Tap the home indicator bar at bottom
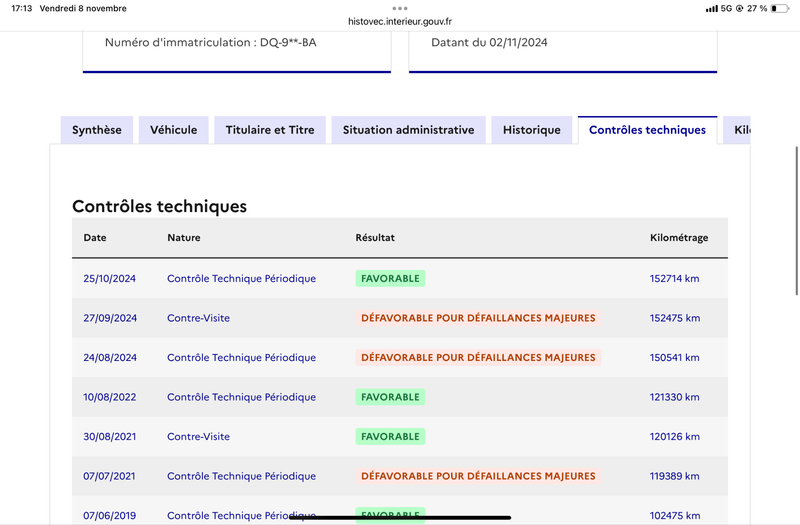The image size is (800, 525). (400, 517)
